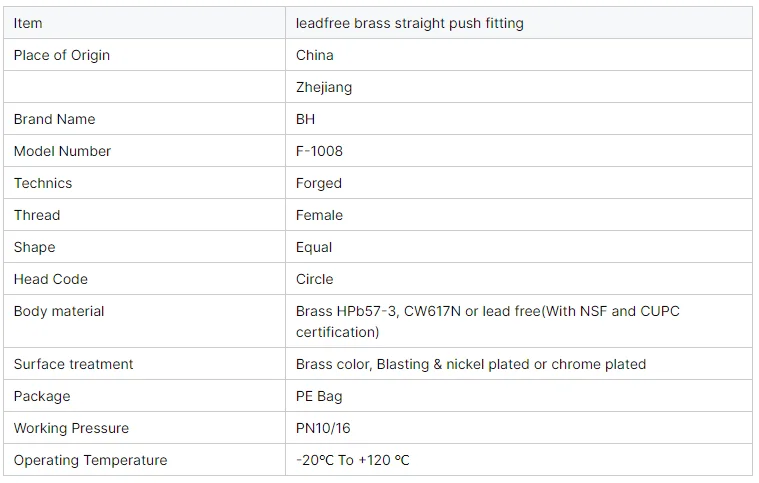Select the 'PE Bag' package value

click(x=319, y=396)
